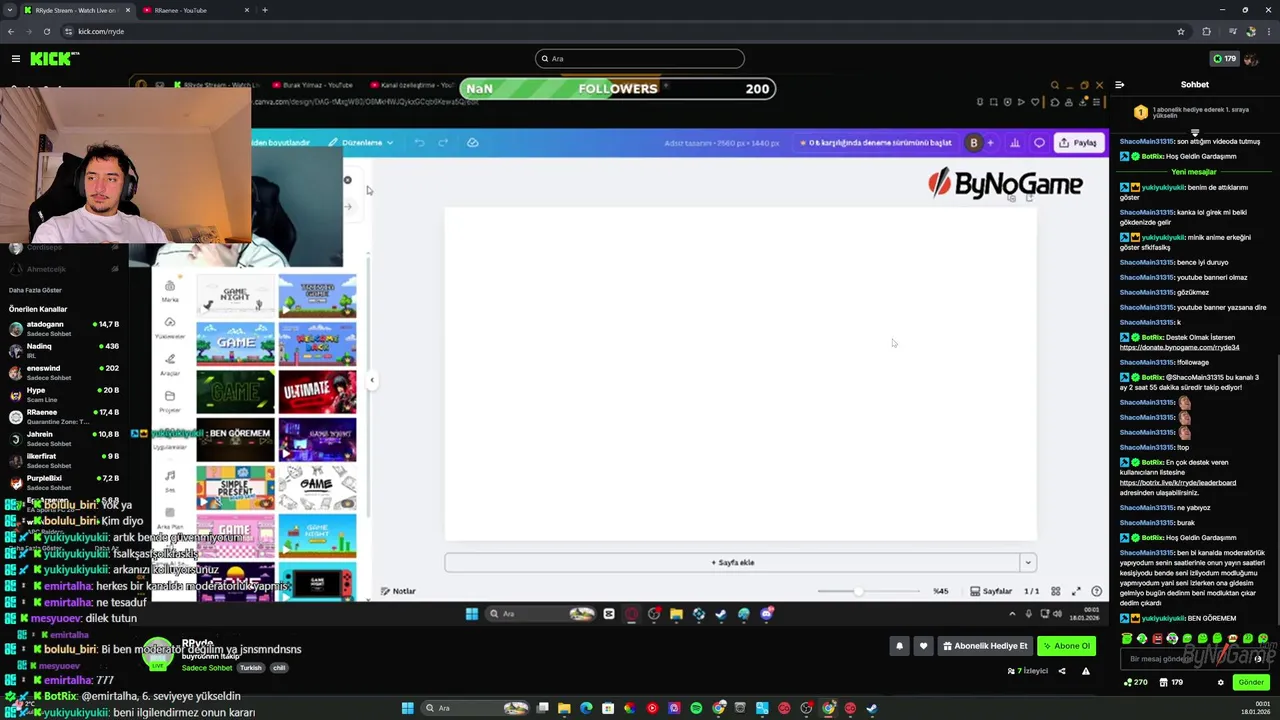
Task: Open the Ses audio icon in Canva sidebar
Action: 170,480
